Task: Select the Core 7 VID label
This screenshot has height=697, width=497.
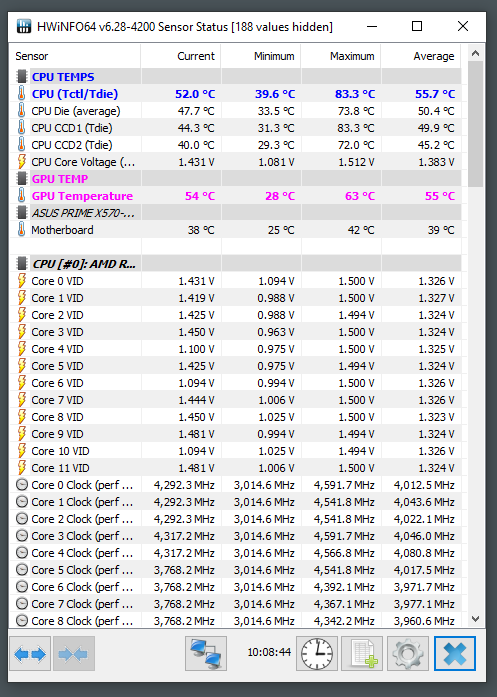Action: point(57,400)
